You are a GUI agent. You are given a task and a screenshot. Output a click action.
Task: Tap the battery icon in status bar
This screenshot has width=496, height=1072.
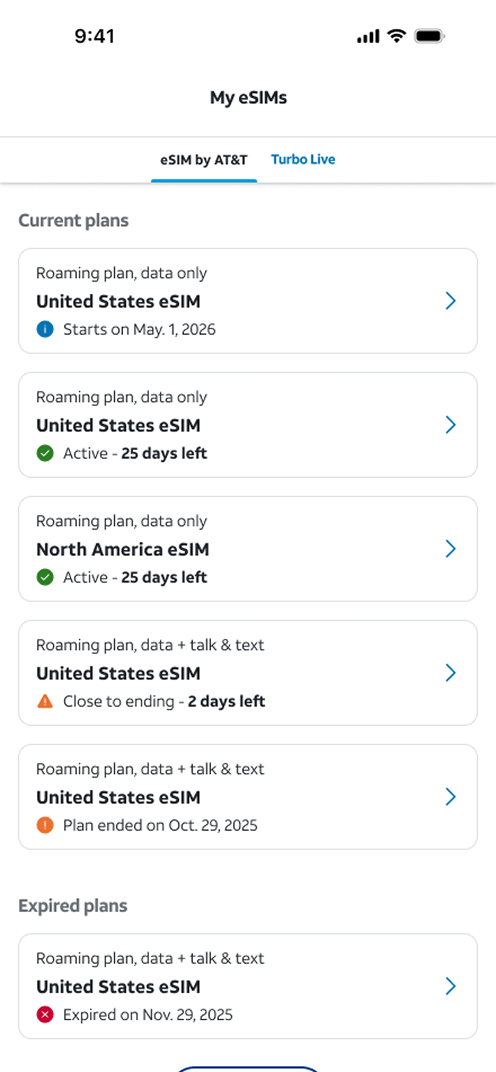click(430, 36)
